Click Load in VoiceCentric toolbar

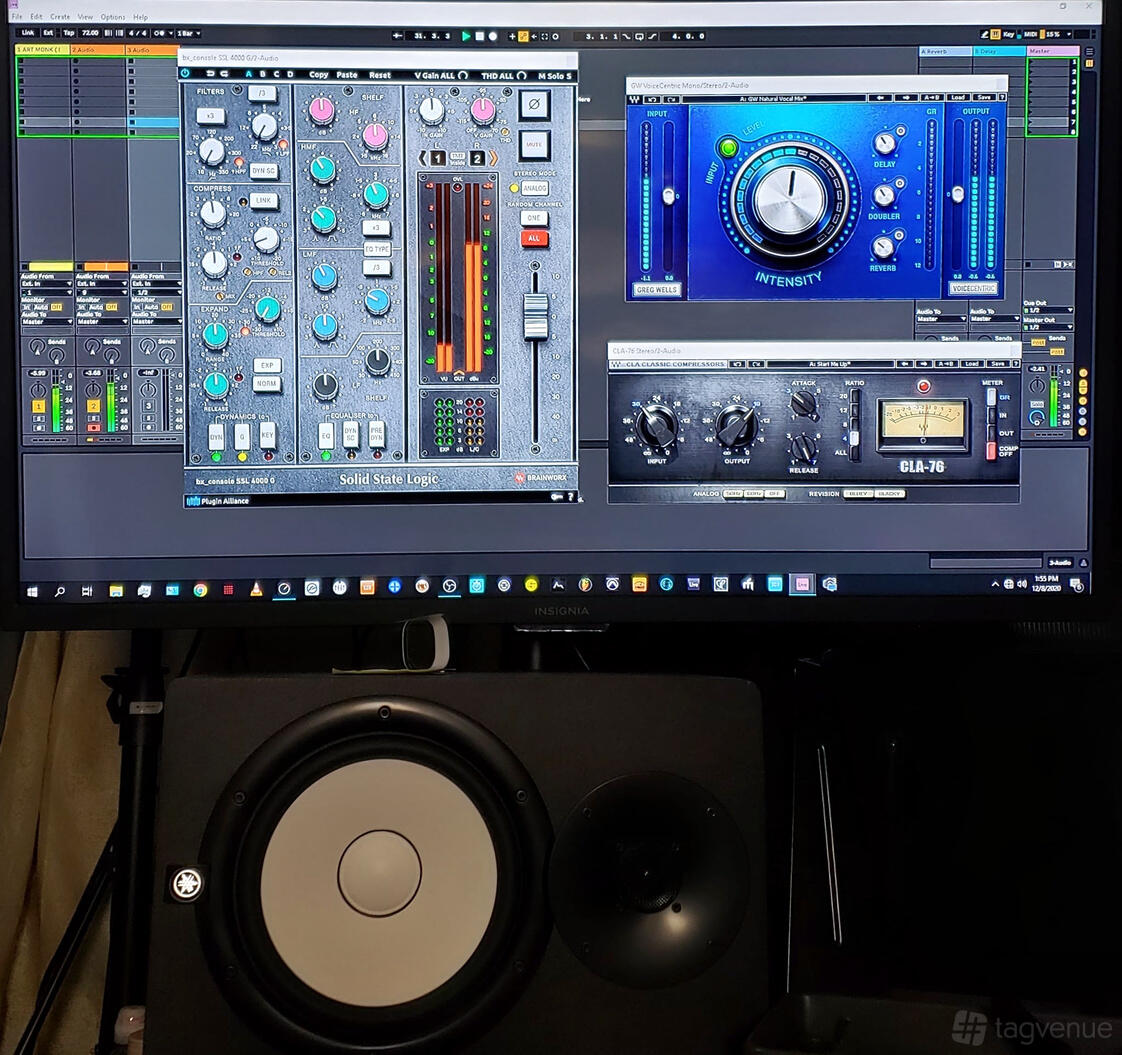coord(958,97)
